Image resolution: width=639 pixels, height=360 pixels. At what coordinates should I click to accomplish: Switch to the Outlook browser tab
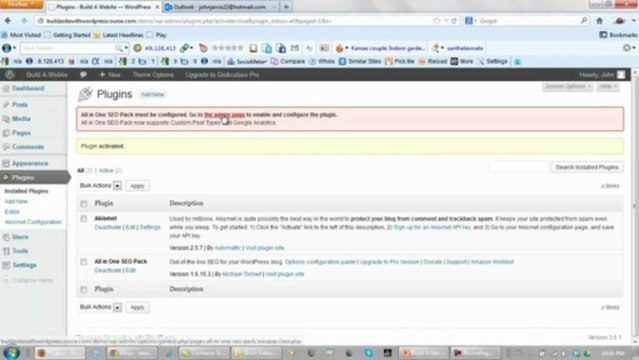point(220,7)
